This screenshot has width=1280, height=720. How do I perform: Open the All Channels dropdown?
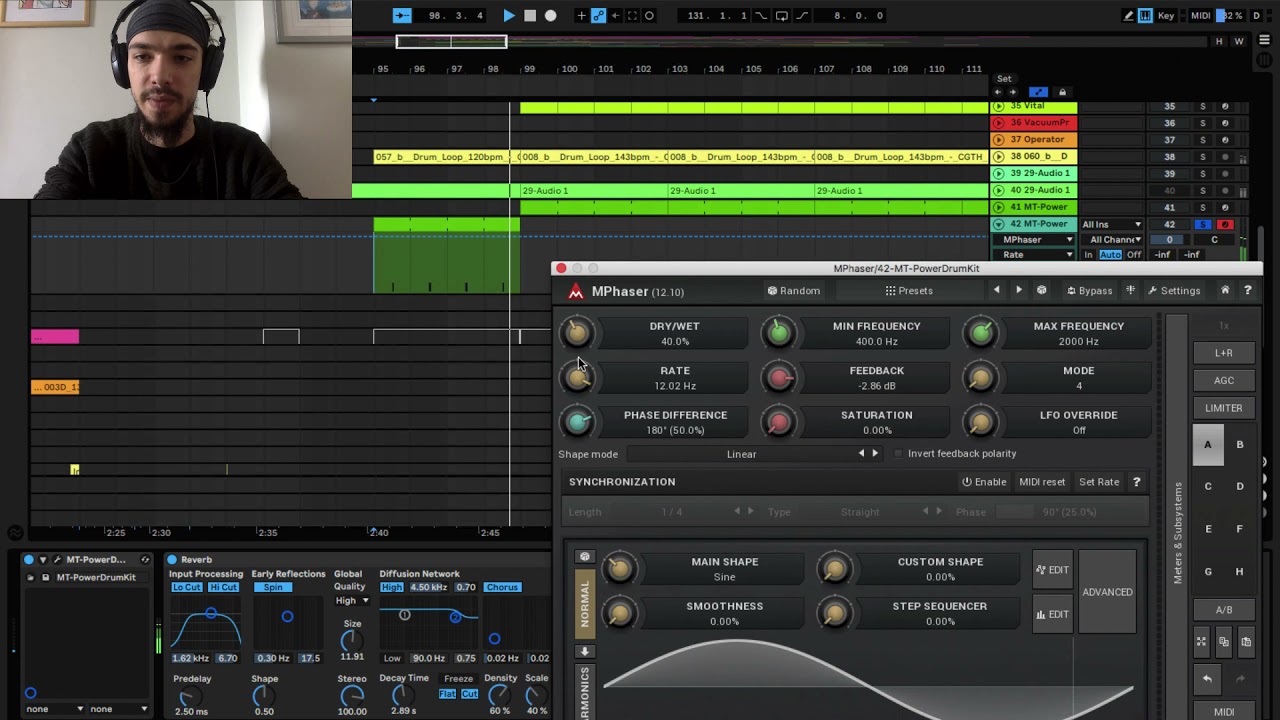point(1115,240)
